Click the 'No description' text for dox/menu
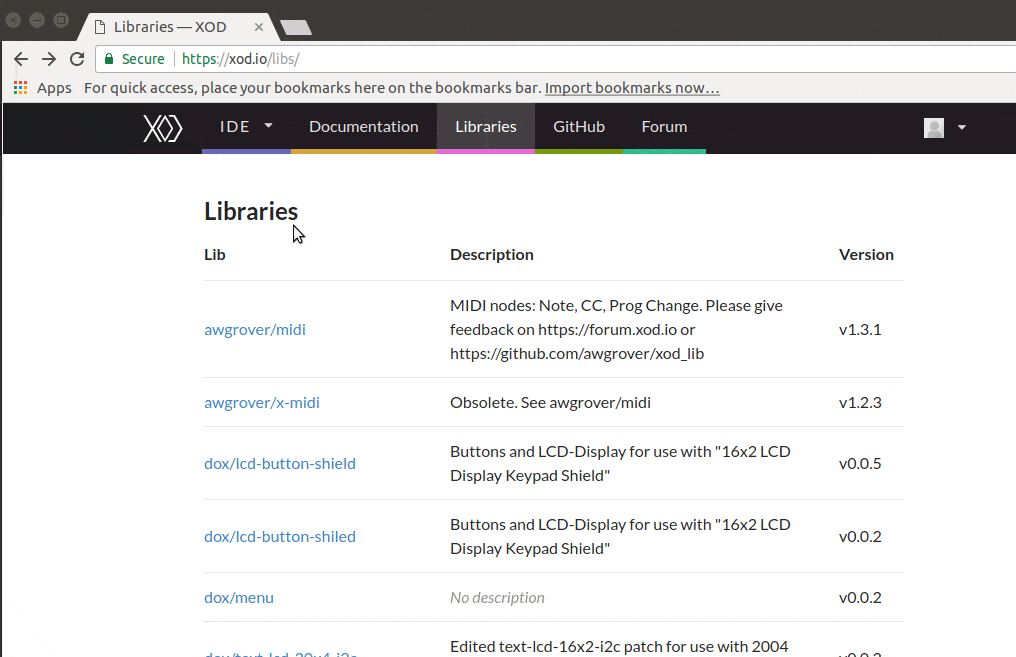The image size is (1016, 657). 497,598
